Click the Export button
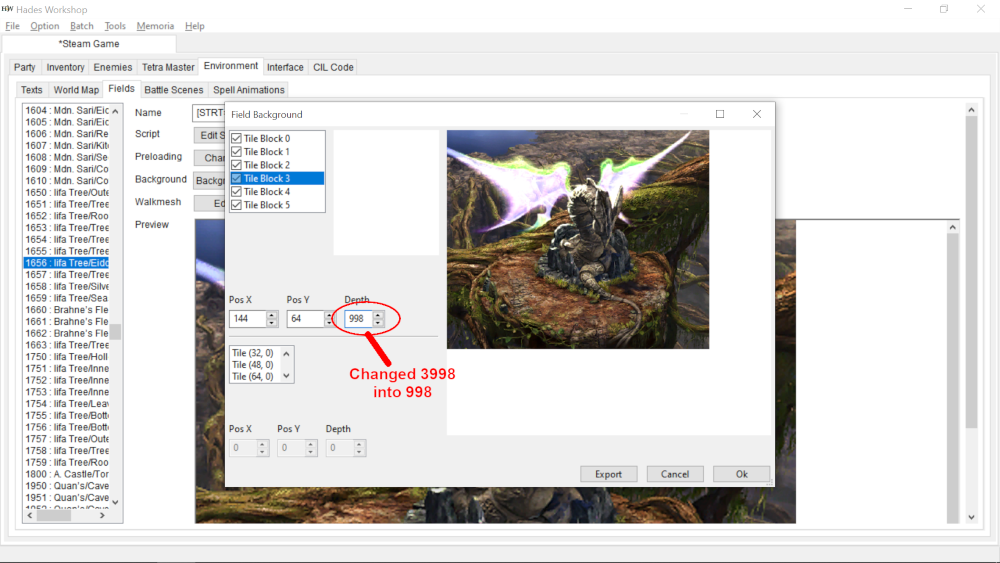The width and height of the screenshot is (1000, 563). coord(608,474)
